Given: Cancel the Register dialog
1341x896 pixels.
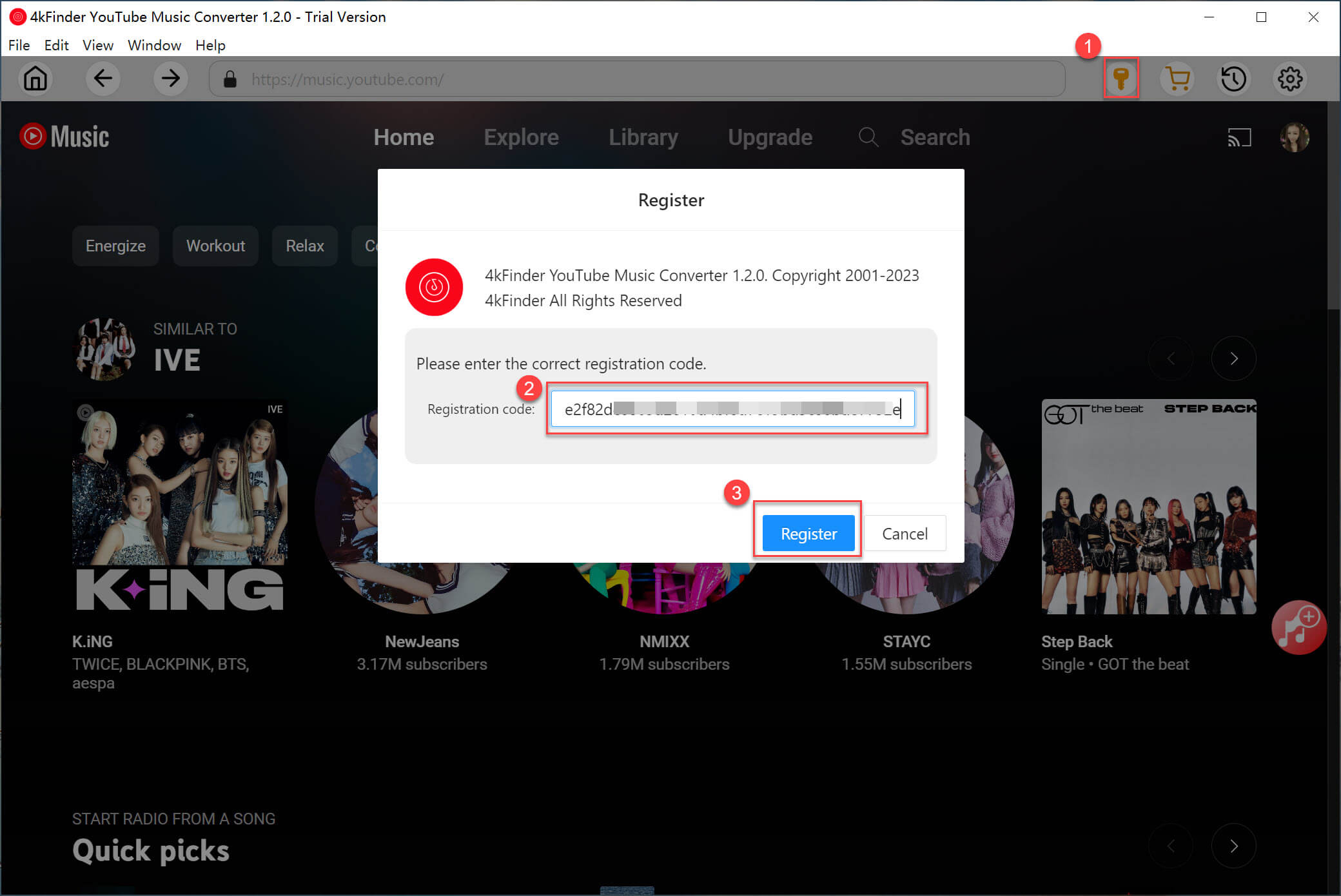Looking at the screenshot, I should pyautogui.click(x=905, y=533).
